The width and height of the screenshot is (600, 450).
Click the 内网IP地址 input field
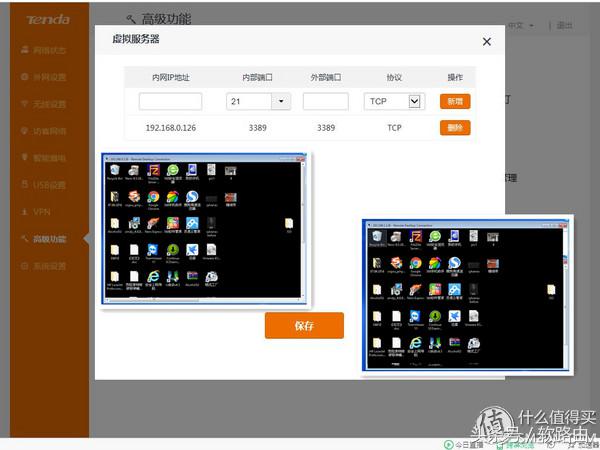[170, 101]
